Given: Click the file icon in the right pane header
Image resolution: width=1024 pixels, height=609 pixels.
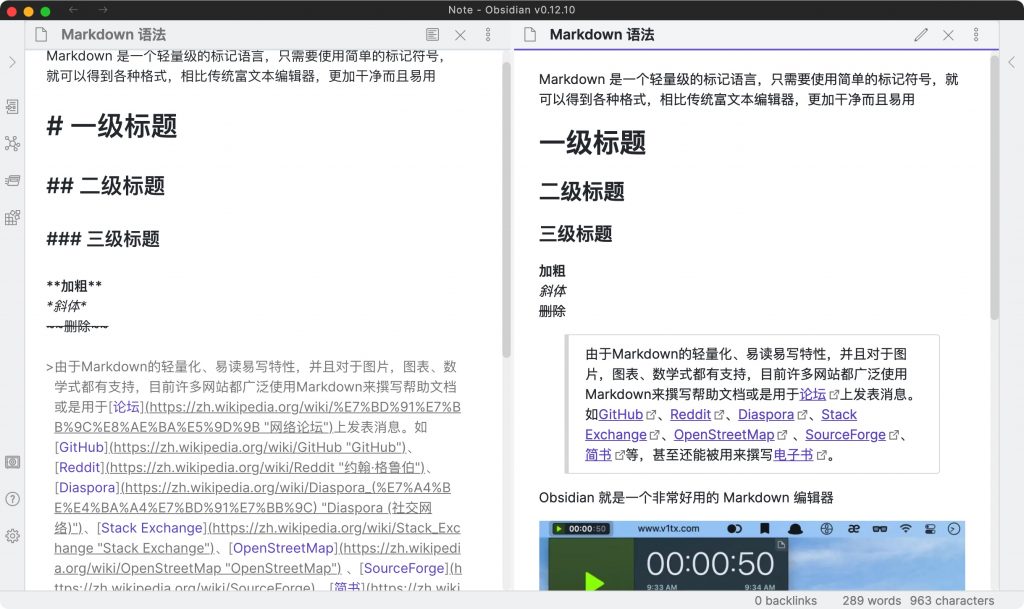Looking at the screenshot, I should [530, 35].
